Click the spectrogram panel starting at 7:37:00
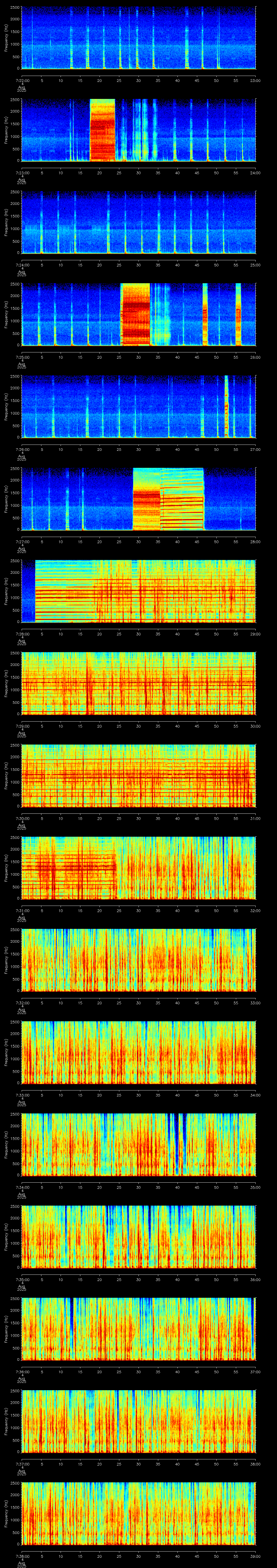This screenshot has height=1568, width=277. [x=138, y=1421]
